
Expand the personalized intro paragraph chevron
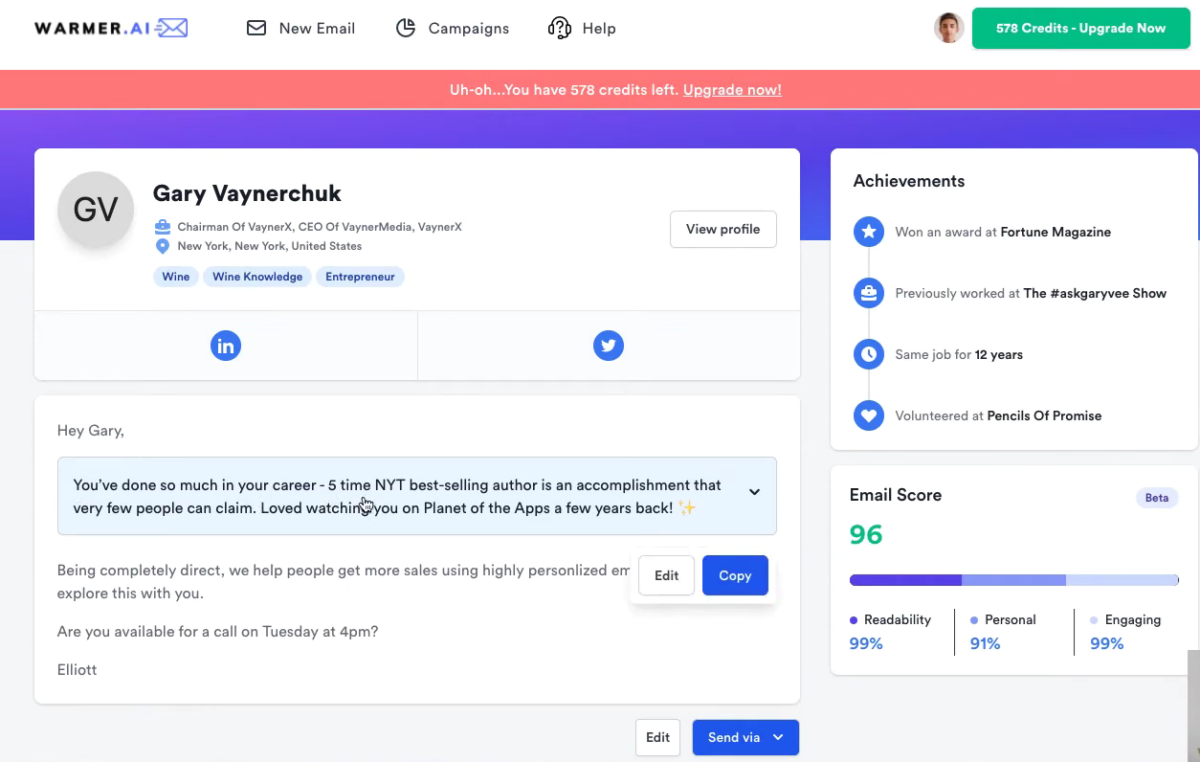(755, 492)
